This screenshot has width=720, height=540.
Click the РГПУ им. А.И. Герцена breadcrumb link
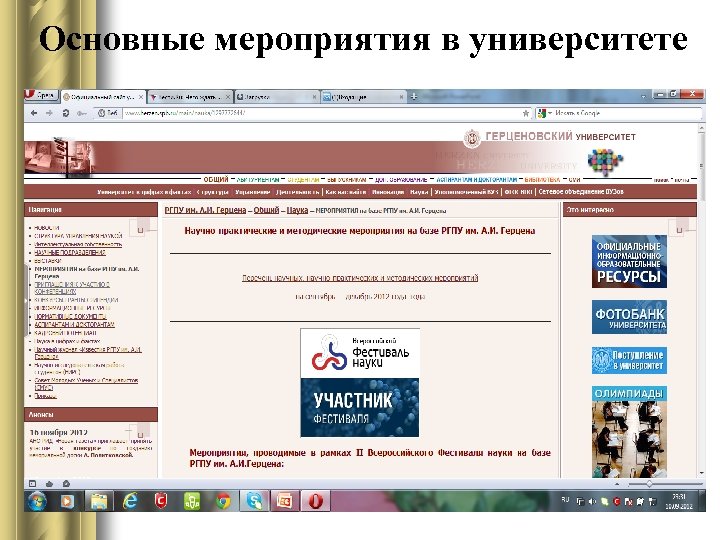tap(205, 210)
